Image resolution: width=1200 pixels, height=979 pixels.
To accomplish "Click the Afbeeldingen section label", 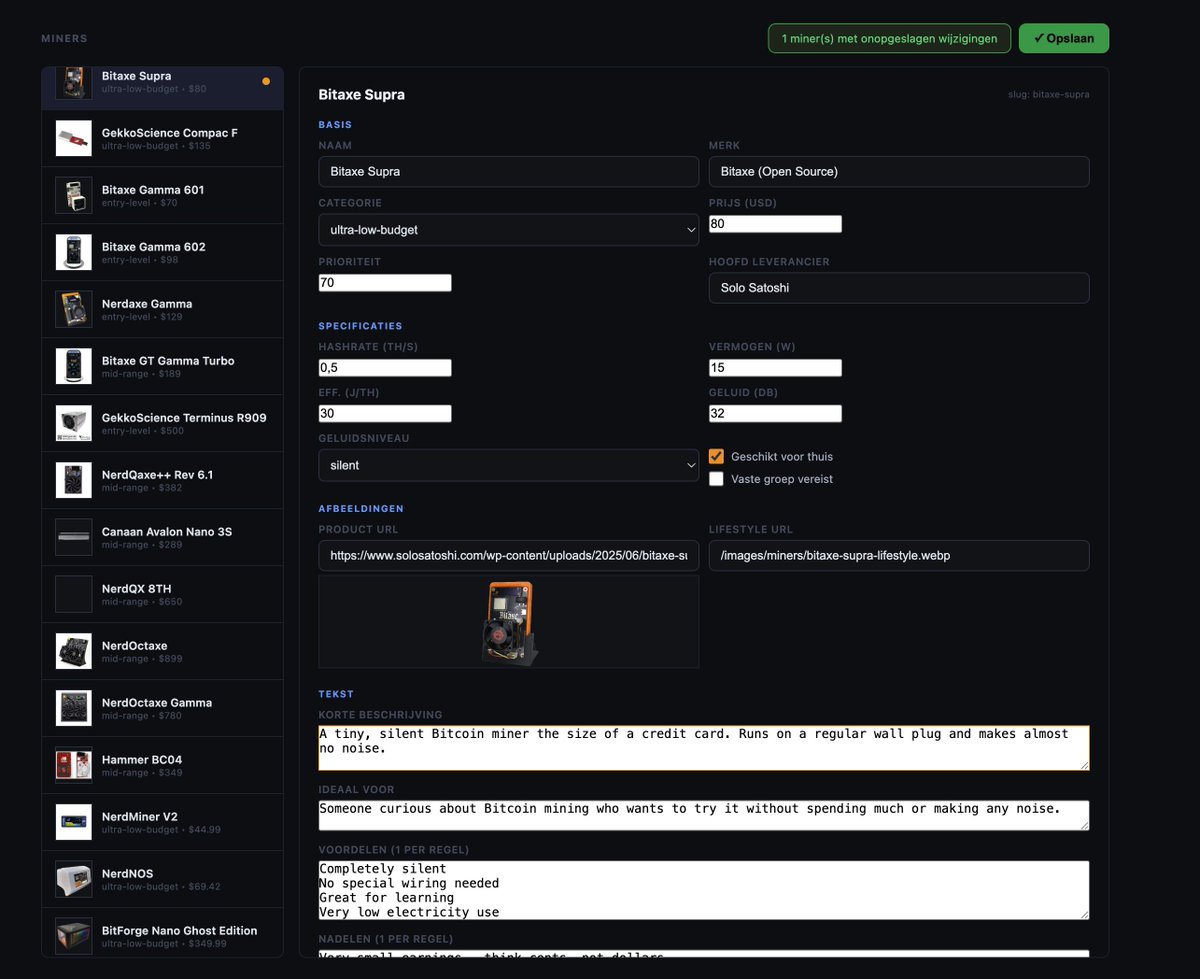I will [361, 509].
